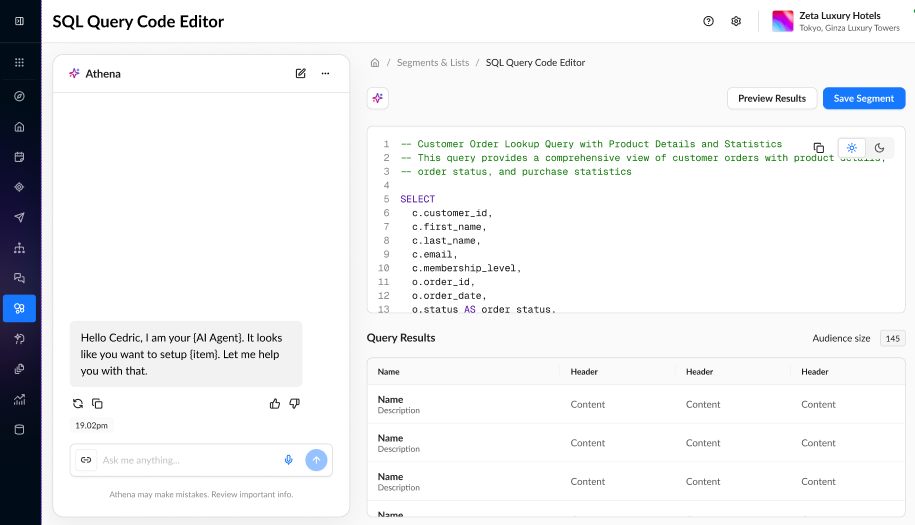Open the diamond target icon in sidebar
The image size is (915, 525).
[x=19, y=187]
